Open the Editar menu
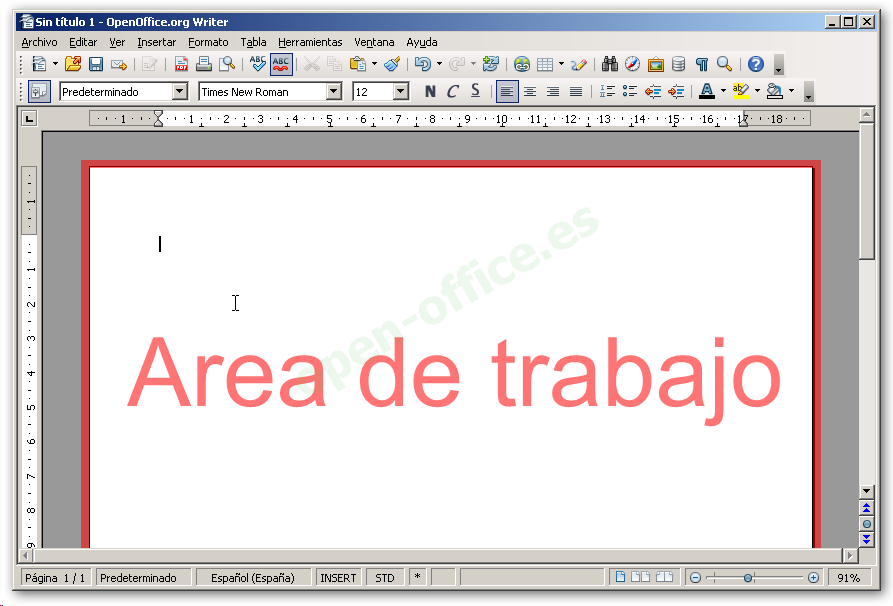Image resolution: width=893 pixels, height=606 pixels. (83, 42)
